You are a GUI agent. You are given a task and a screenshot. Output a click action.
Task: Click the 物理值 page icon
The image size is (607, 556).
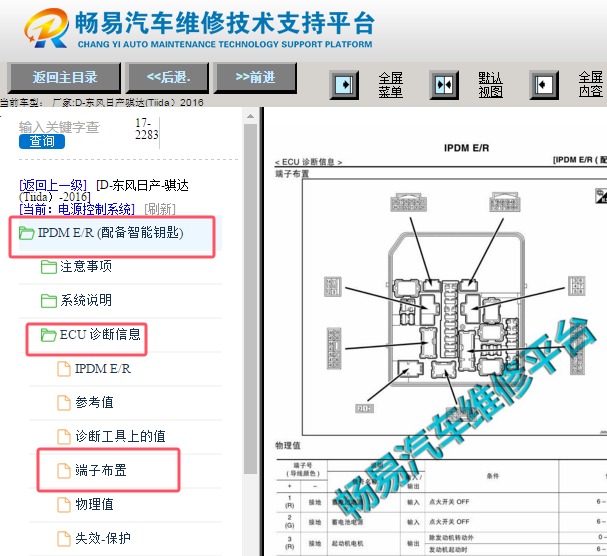pyautogui.click(x=64, y=505)
